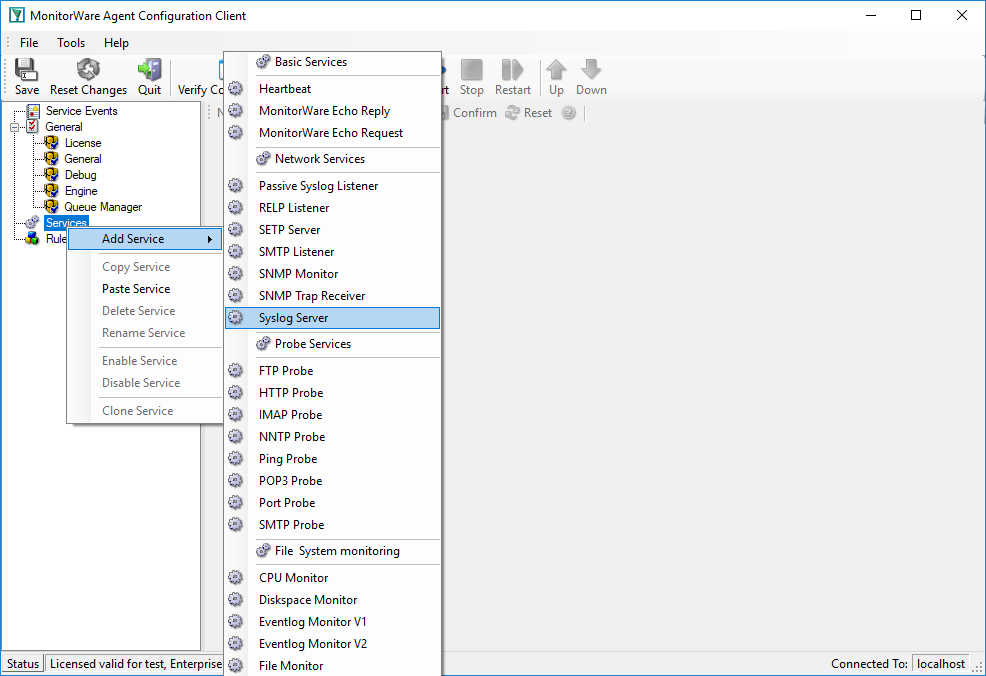This screenshot has width=986, height=676.
Task: Open the Add Service submenu arrow
Action: coord(210,239)
